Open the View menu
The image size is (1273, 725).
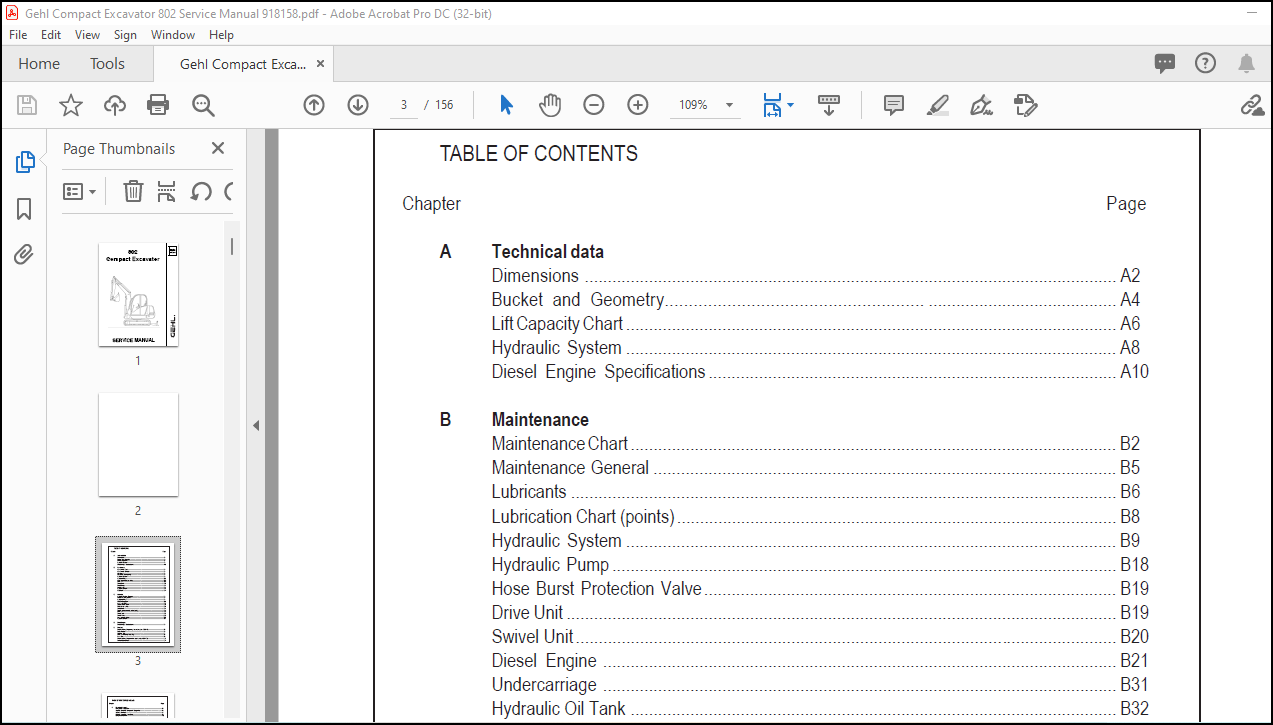[87, 34]
